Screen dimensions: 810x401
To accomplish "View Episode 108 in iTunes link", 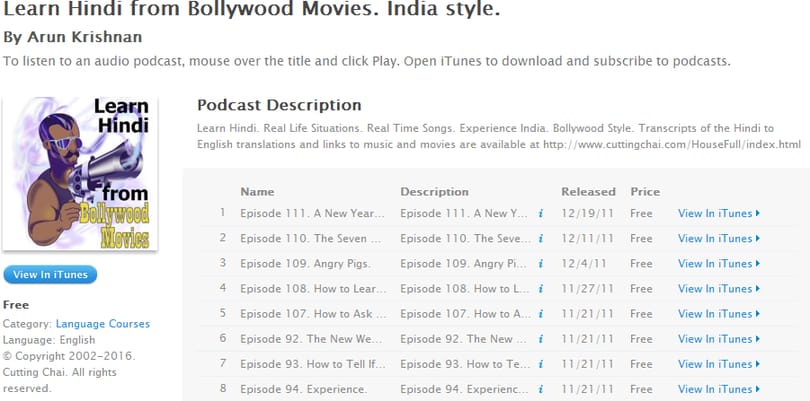I will 719,289.
